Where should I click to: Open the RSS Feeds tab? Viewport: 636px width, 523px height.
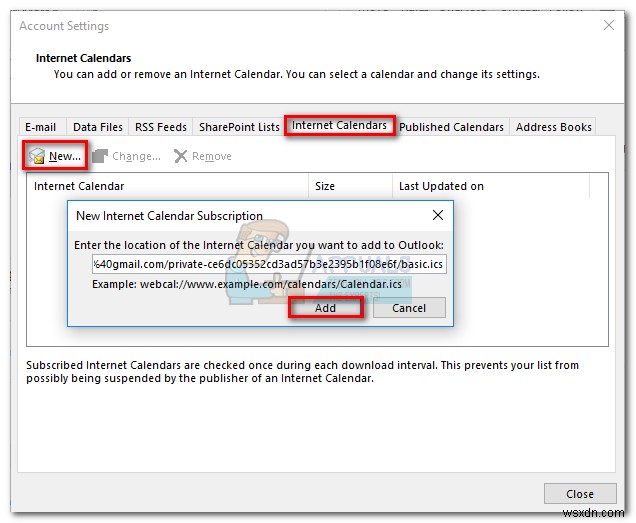click(161, 127)
